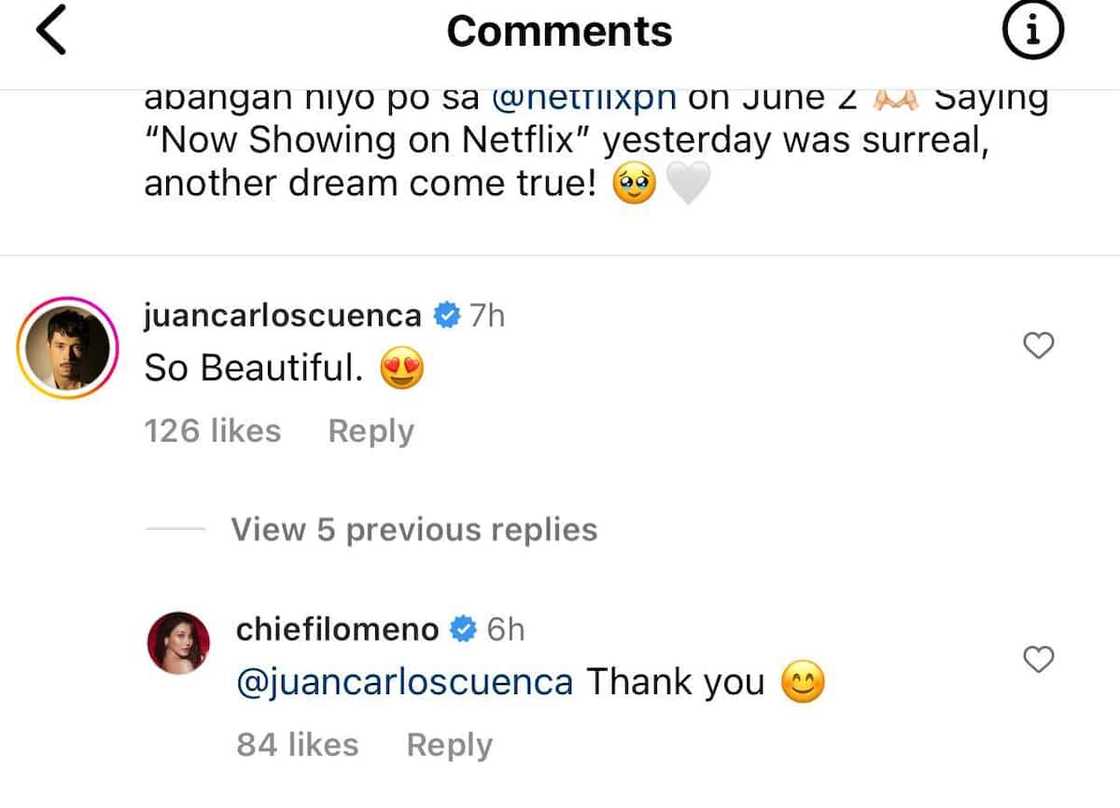Reply to juancarloscuenca's comment

click(x=370, y=430)
